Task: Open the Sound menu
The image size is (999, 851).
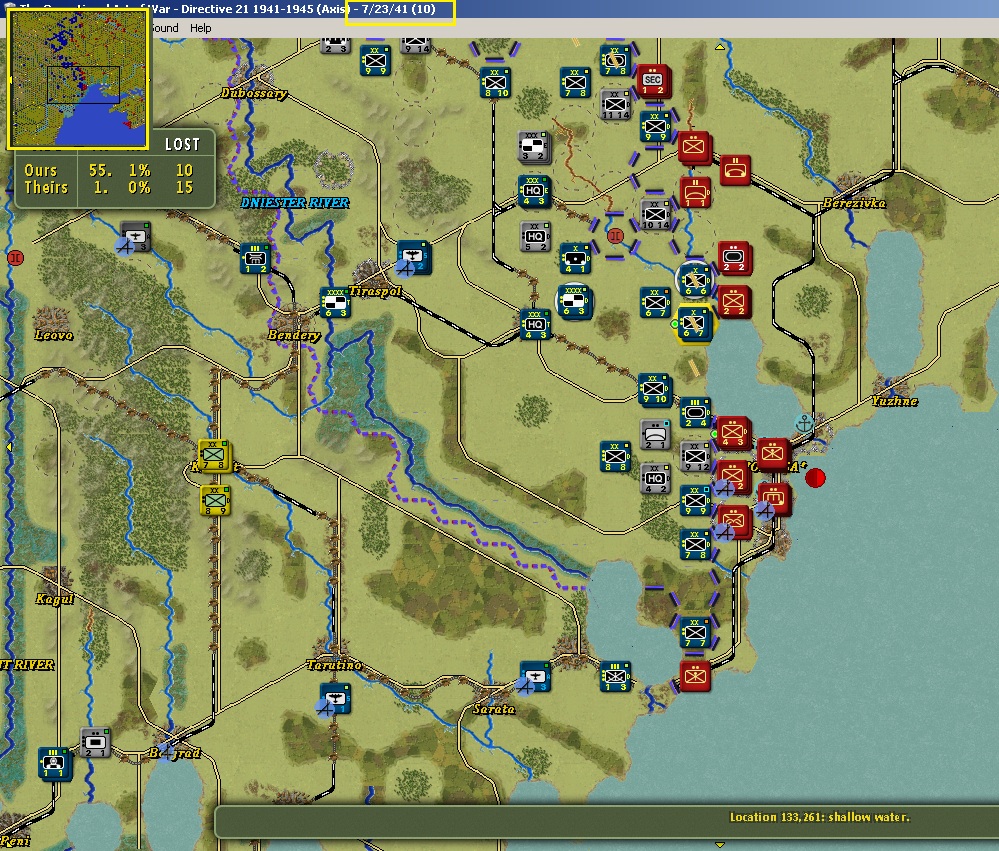Action: (164, 28)
